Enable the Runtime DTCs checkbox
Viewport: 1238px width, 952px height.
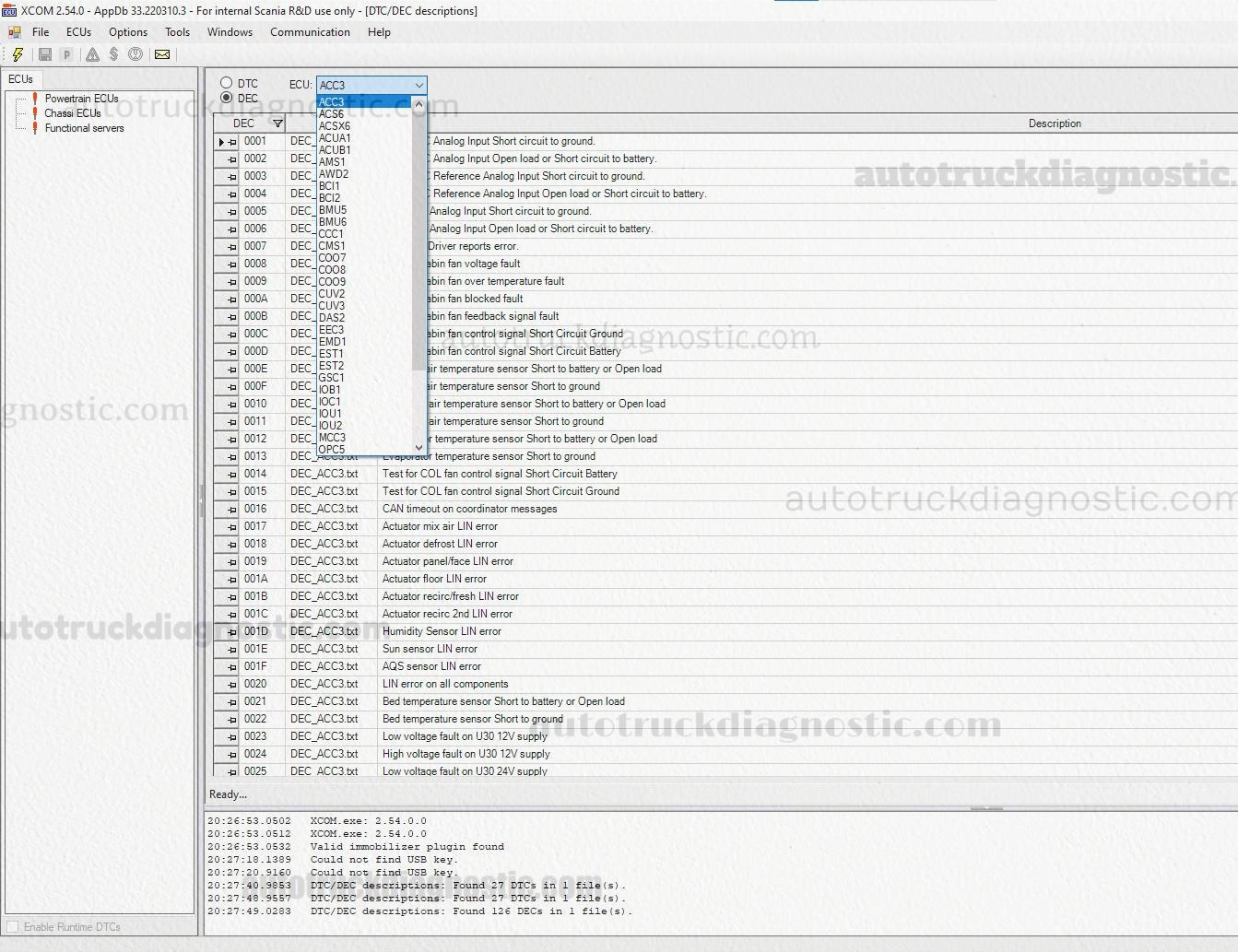pos(13,926)
